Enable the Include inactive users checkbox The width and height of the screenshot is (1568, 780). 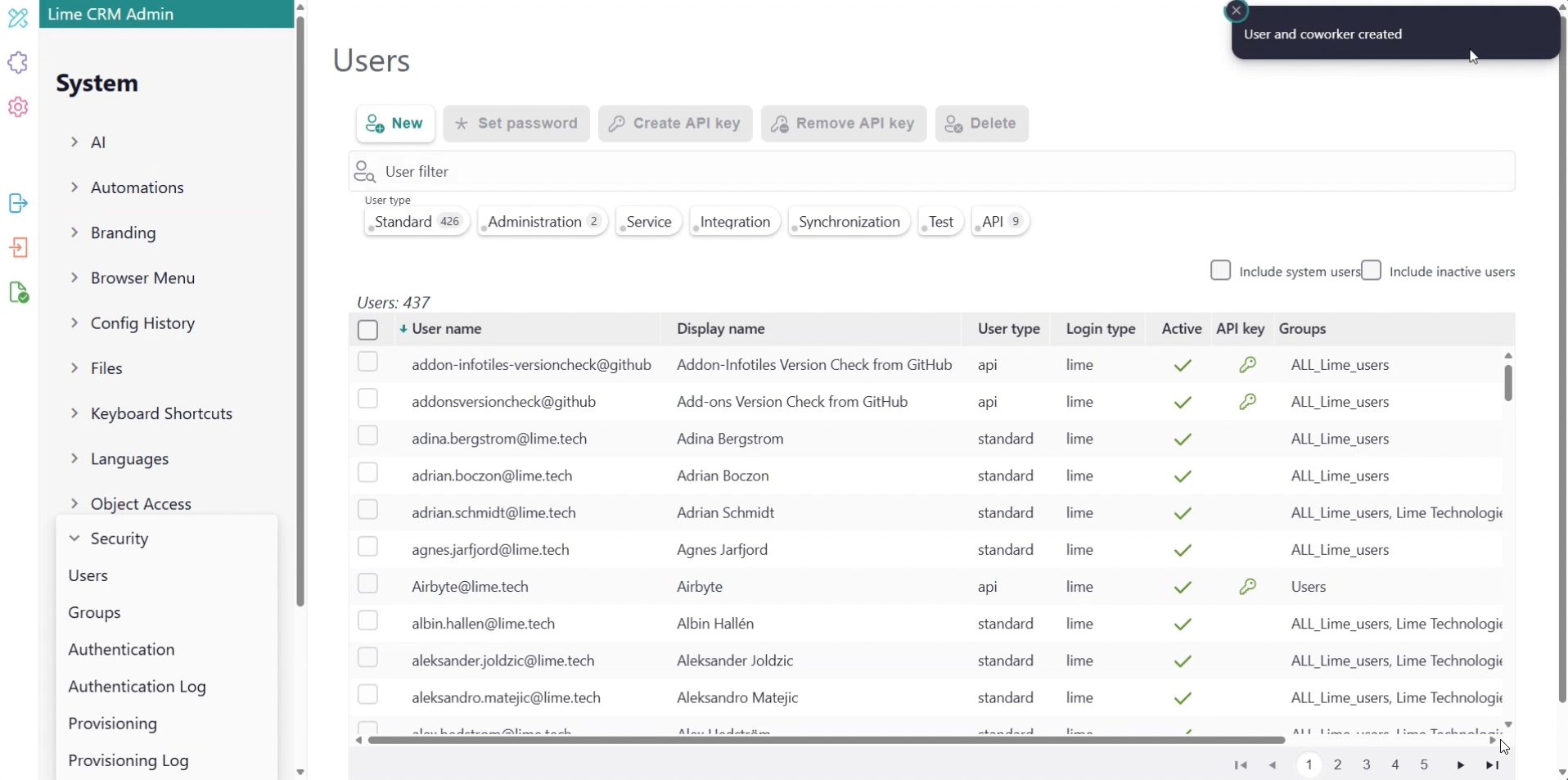point(1372,270)
